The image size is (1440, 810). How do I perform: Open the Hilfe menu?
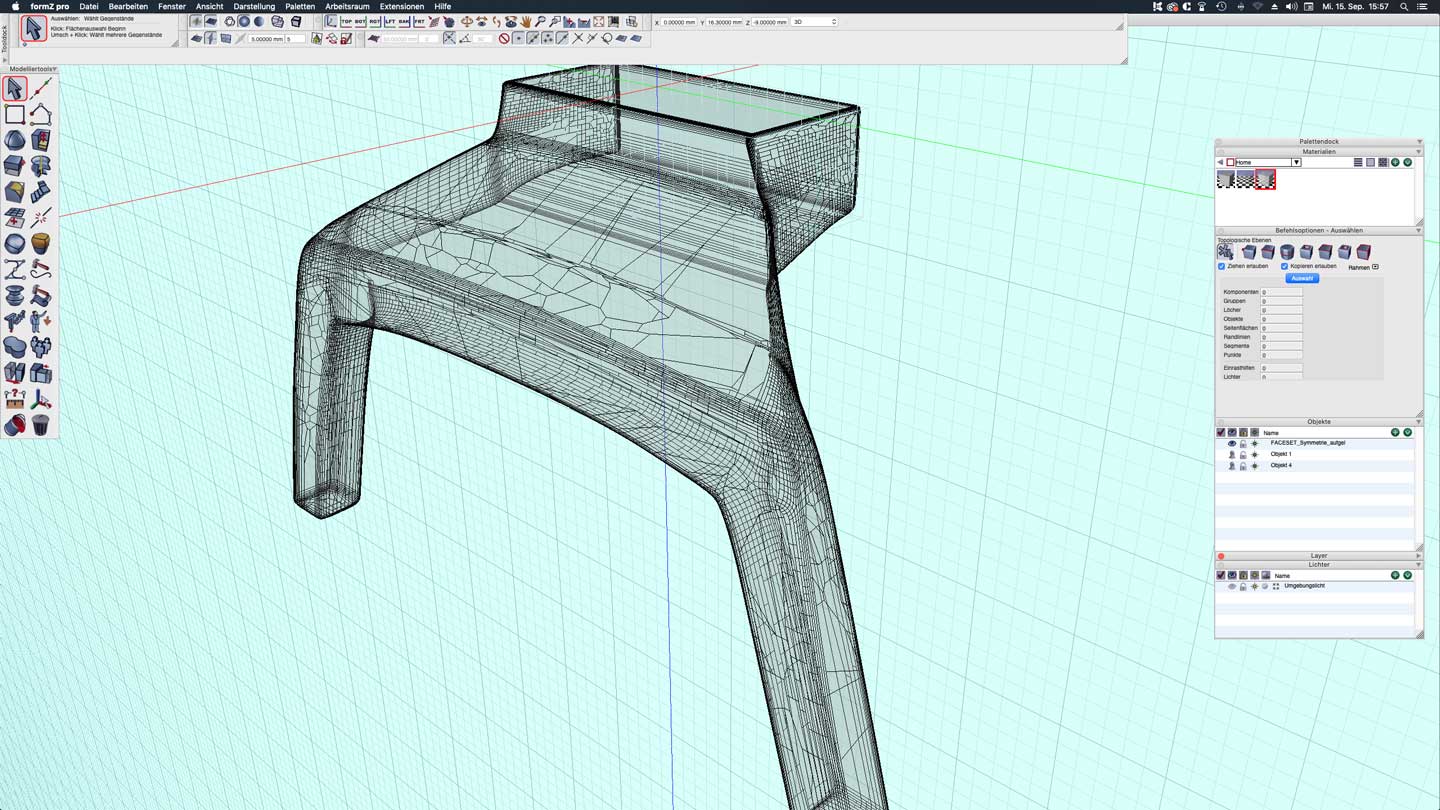443,6
